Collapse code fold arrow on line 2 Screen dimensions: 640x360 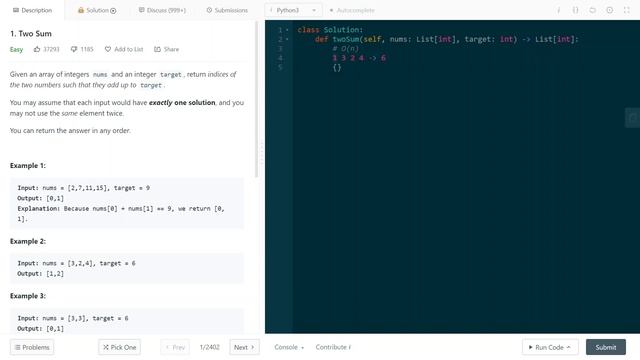pyautogui.click(x=287, y=39)
